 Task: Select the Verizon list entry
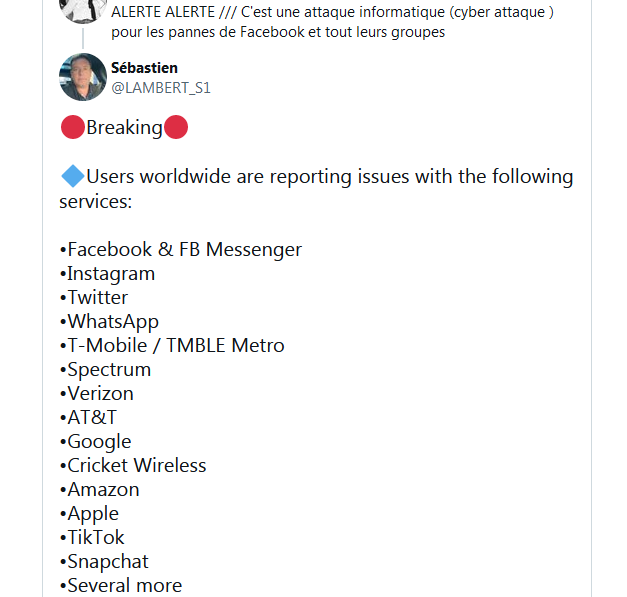click(96, 393)
